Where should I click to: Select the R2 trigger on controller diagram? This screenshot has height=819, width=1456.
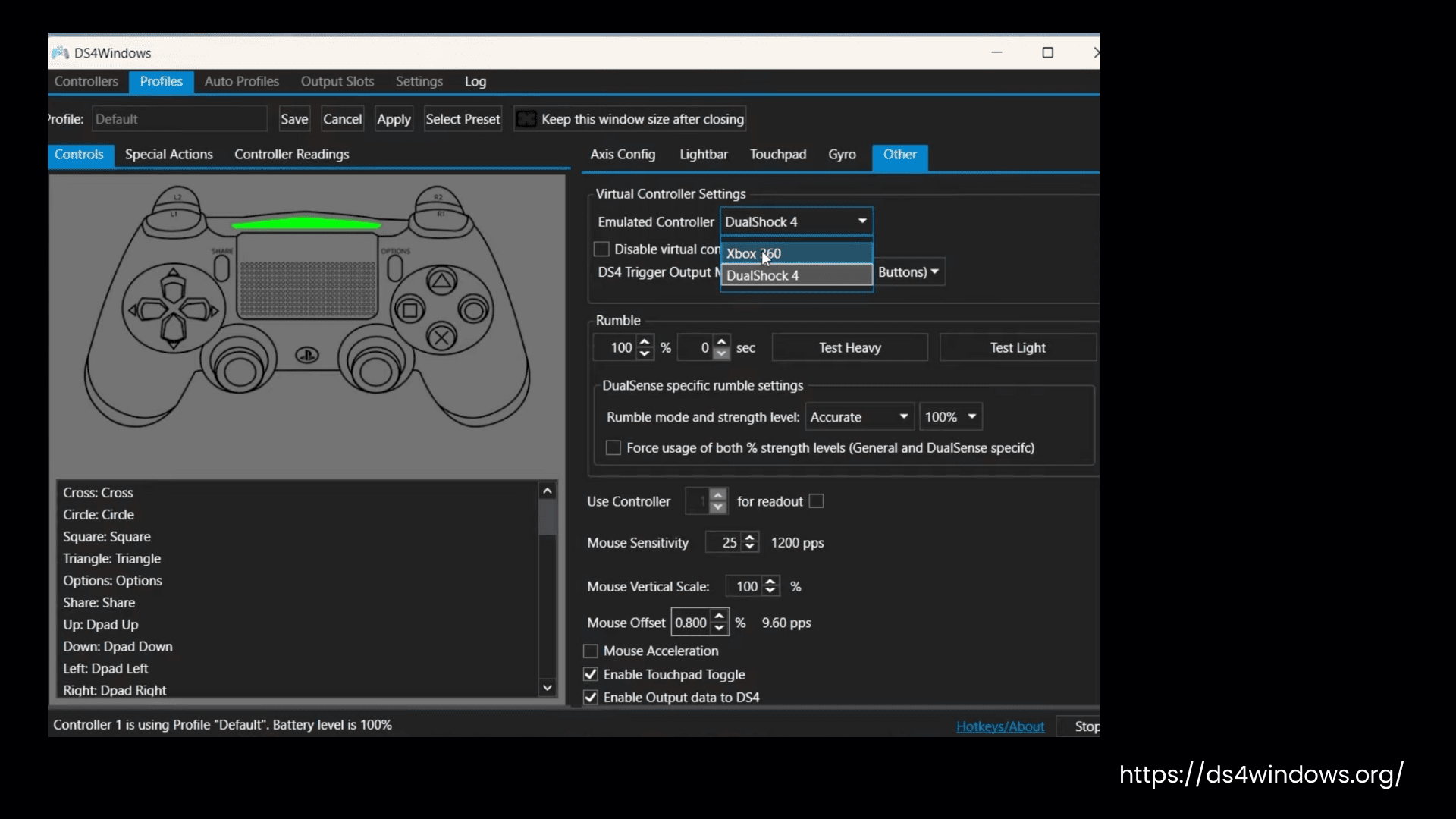(438, 196)
